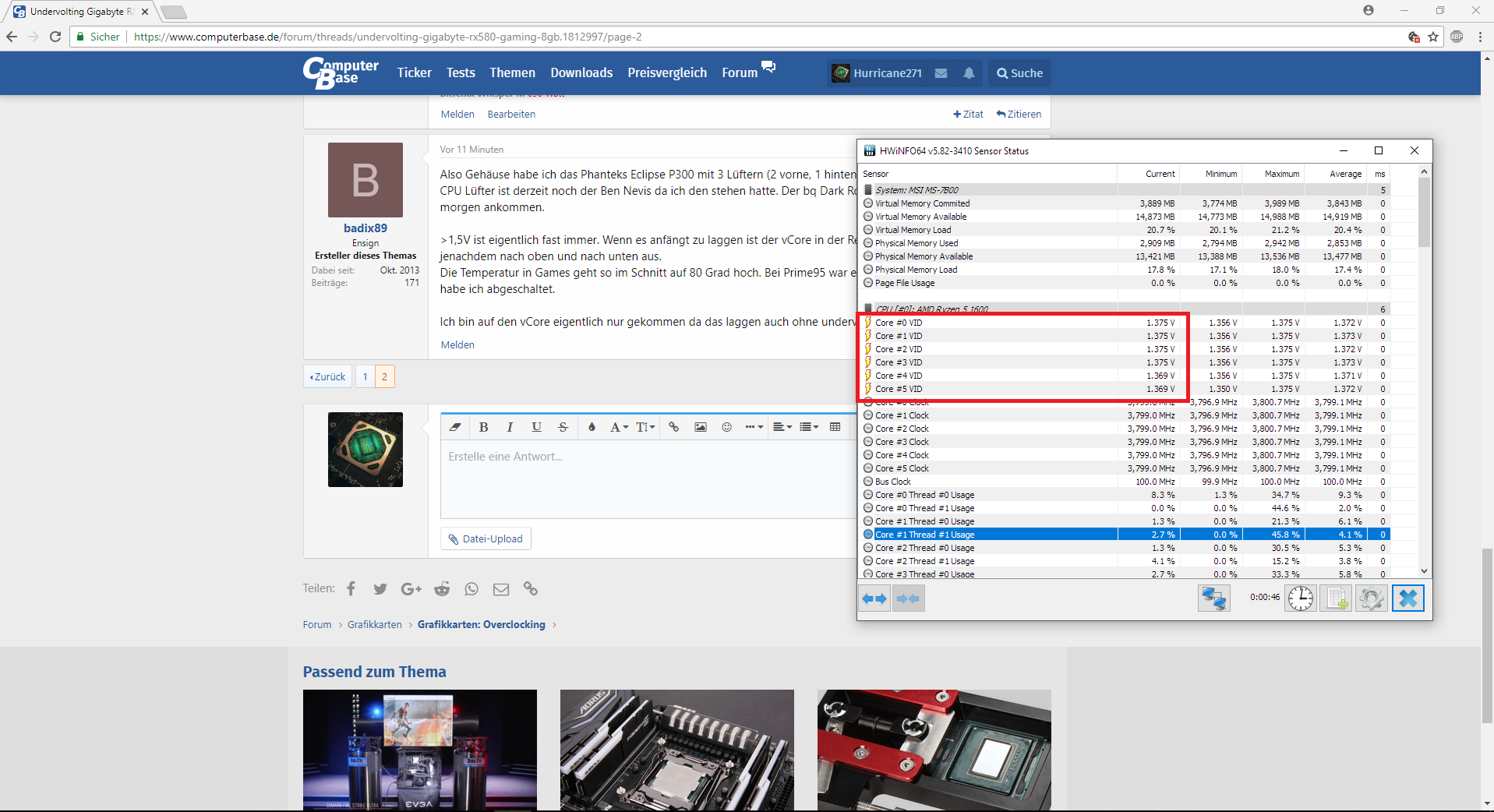Viewport: 1494px width, 812px height.
Task: Open the list style dropdown
Action: pyautogui.click(x=809, y=427)
